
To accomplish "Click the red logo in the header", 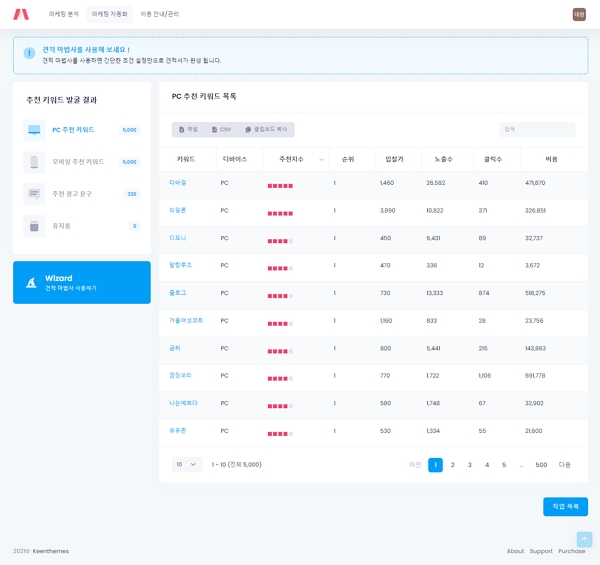I will click(21, 14).
